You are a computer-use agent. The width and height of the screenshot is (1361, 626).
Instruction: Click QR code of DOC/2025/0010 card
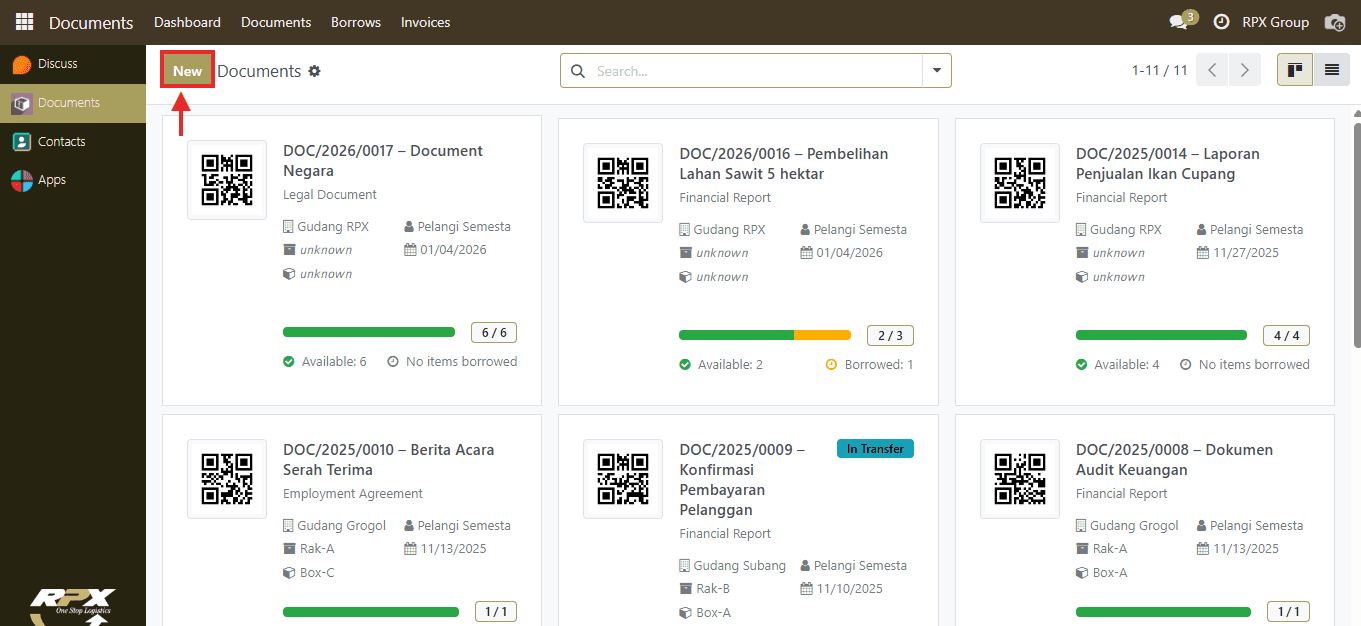point(227,479)
